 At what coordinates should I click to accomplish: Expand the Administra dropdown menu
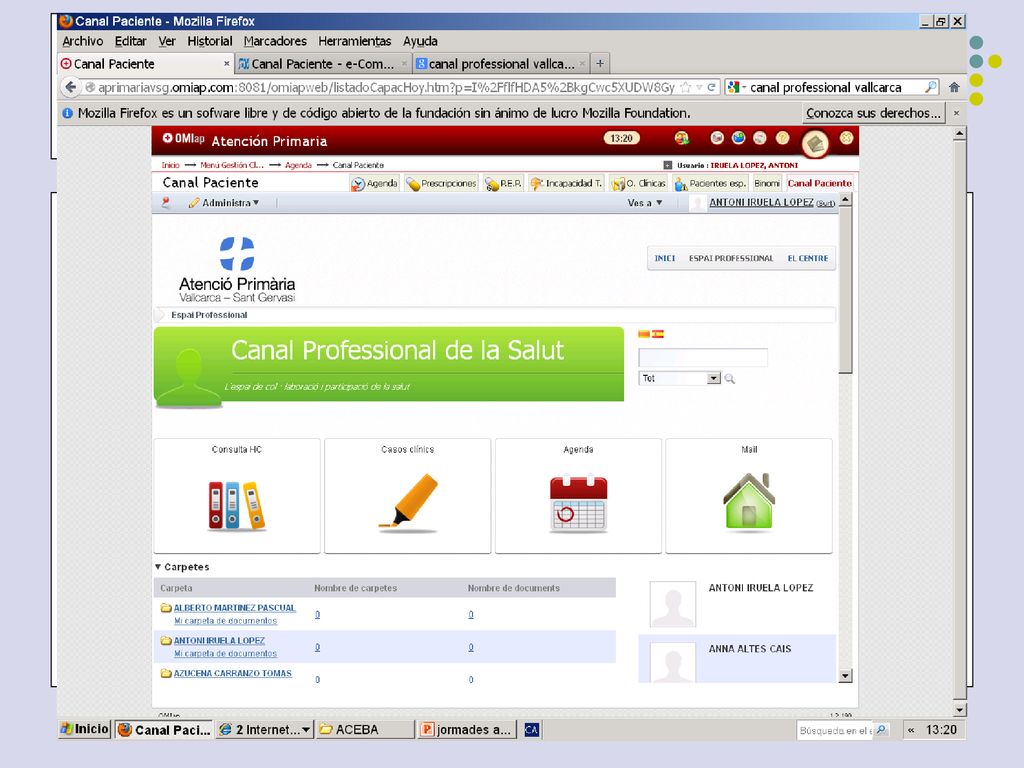[224, 203]
